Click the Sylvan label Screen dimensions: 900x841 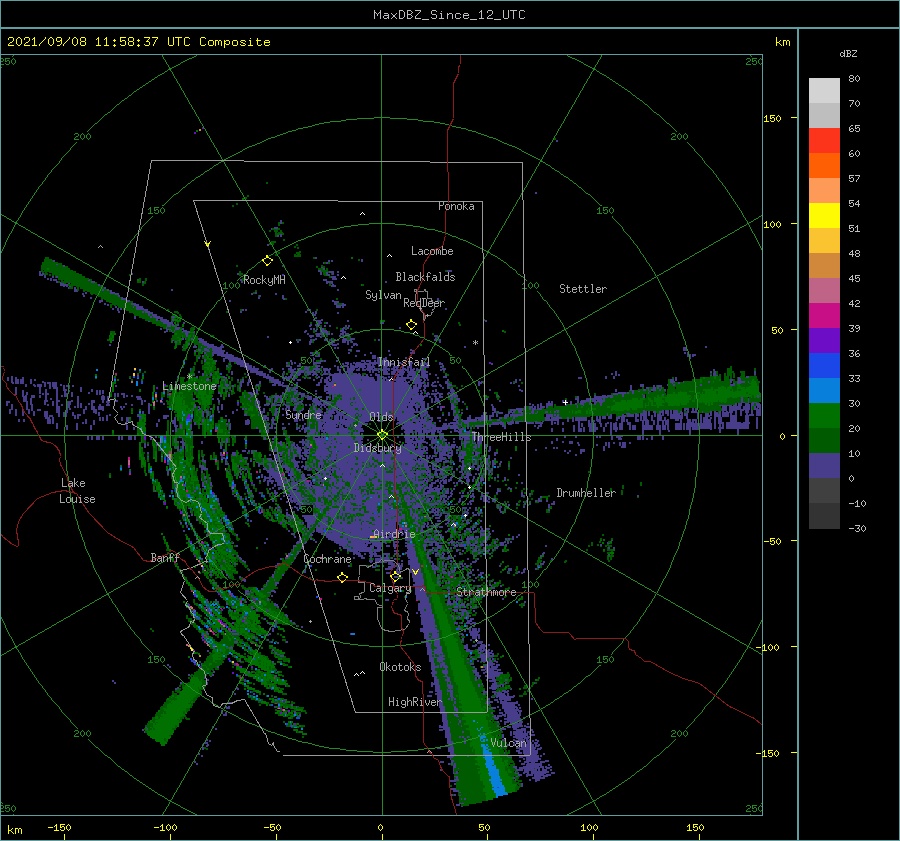[x=383, y=295]
